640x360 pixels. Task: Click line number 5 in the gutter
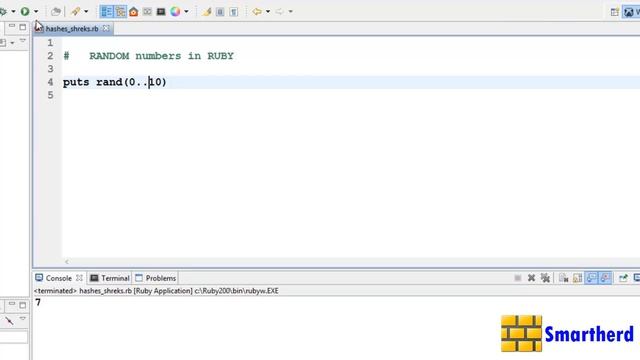50,95
